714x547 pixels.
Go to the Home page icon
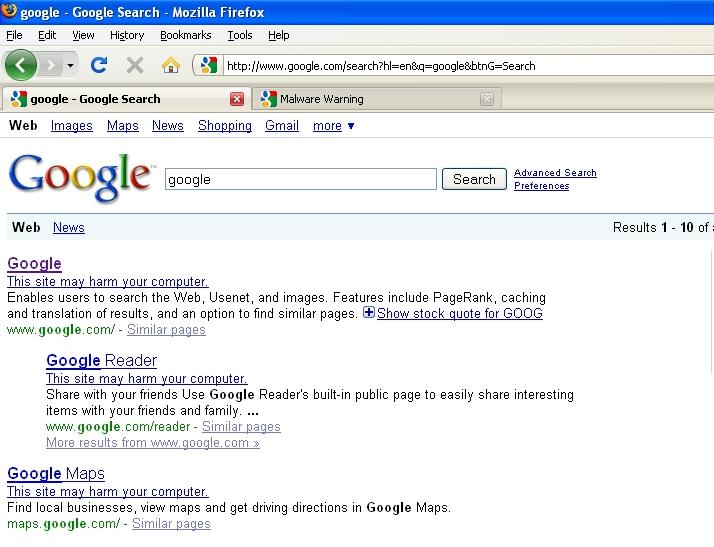[x=171, y=65]
